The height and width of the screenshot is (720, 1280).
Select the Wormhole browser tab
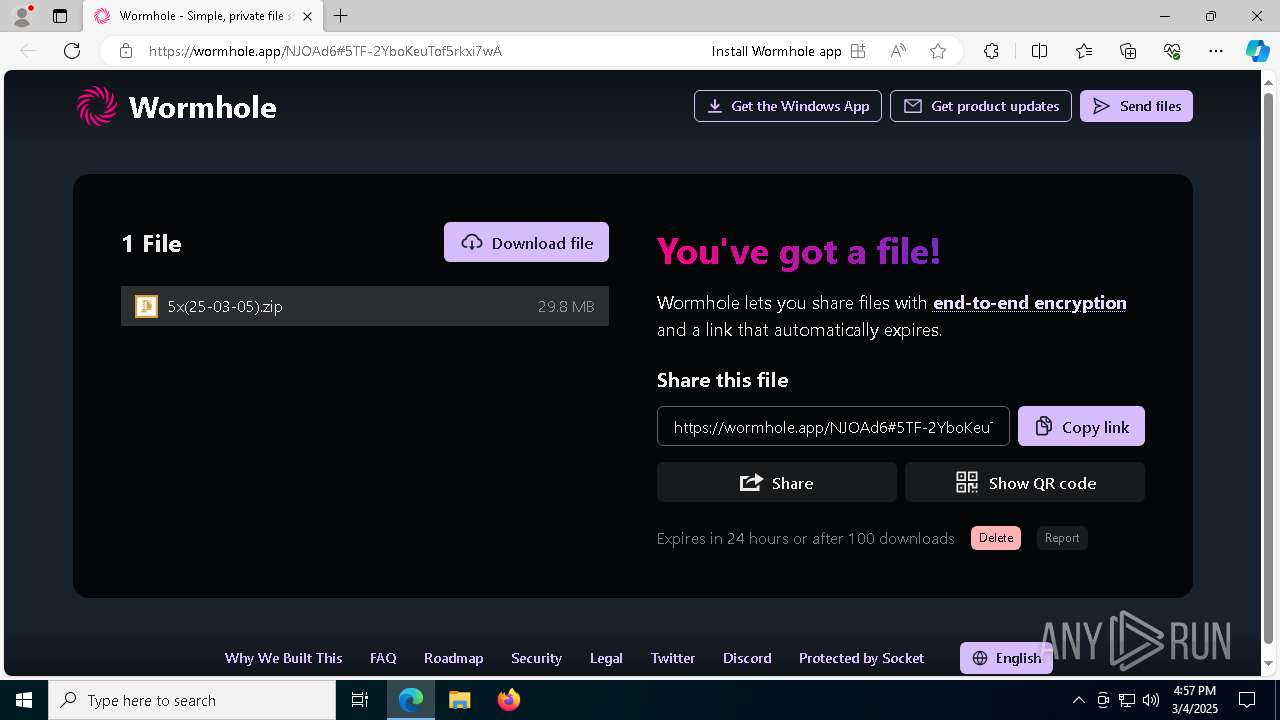(205, 16)
